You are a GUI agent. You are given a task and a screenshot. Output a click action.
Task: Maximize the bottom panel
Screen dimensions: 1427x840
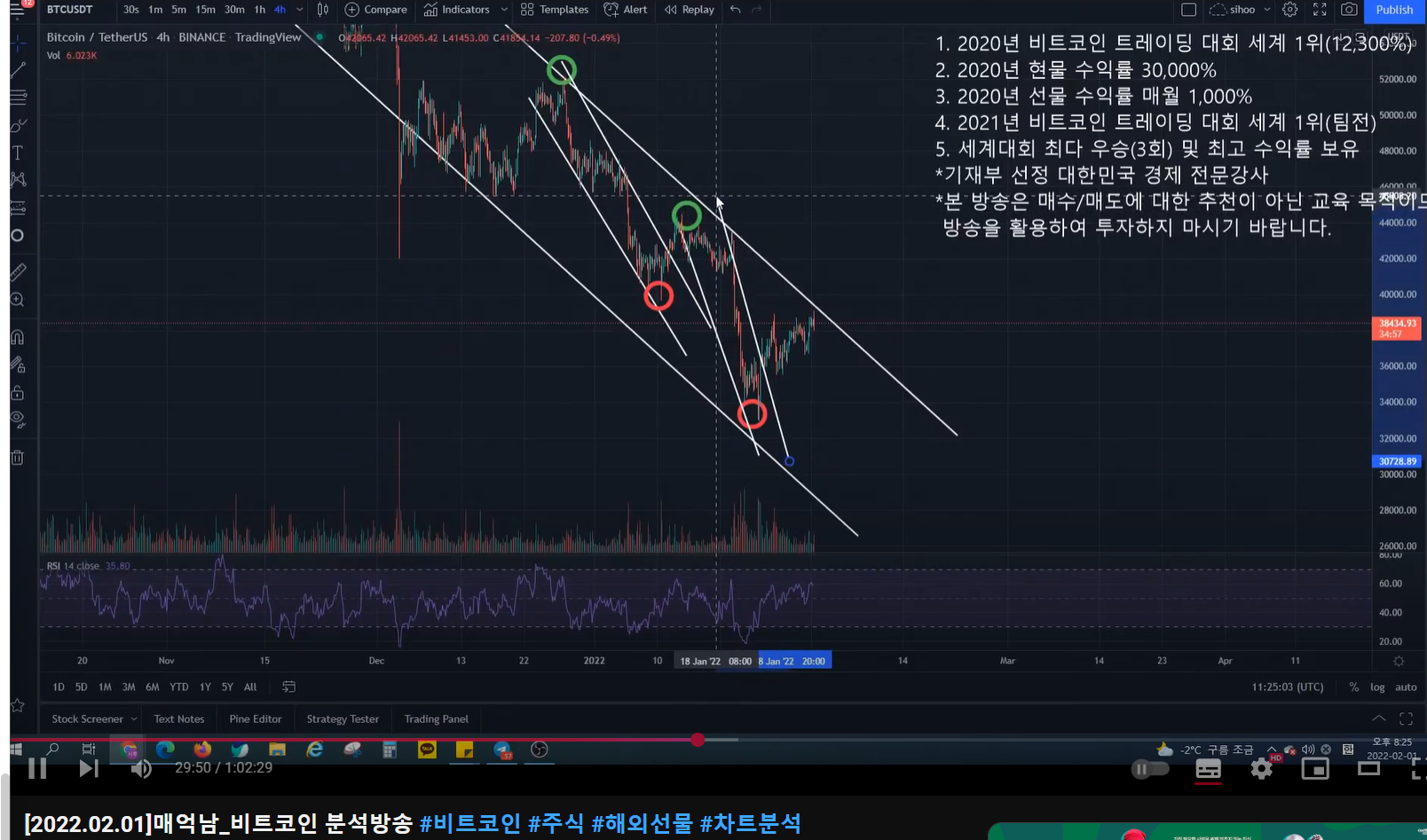[1406, 718]
